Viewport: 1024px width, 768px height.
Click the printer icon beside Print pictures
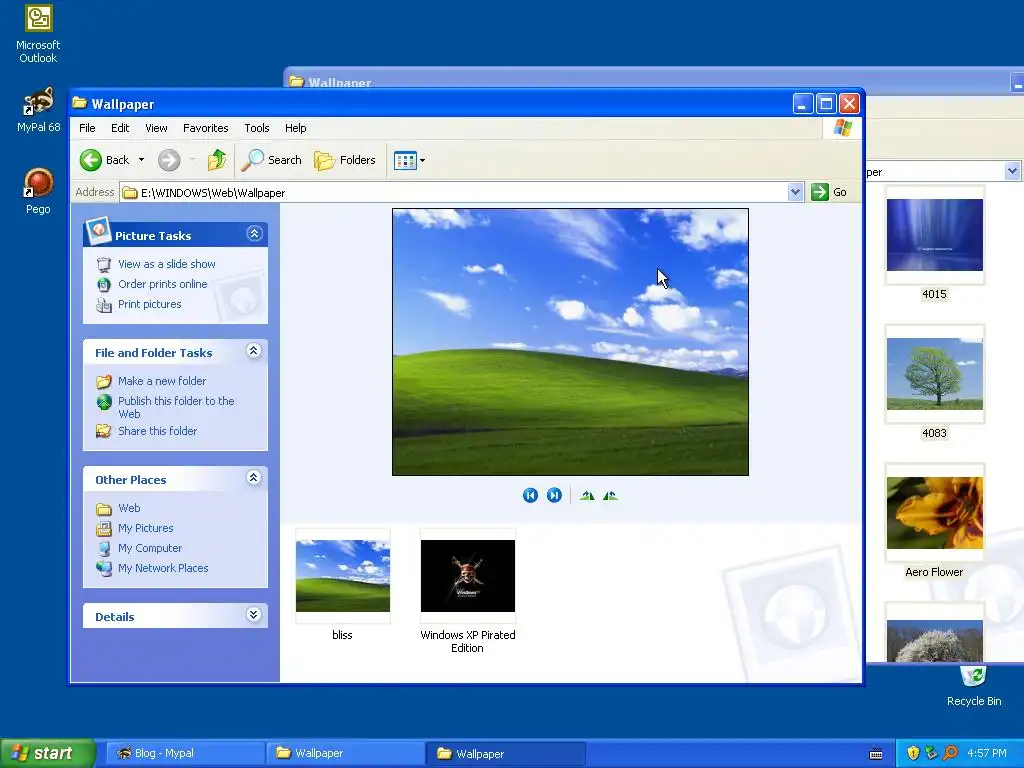tap(104, 305)
